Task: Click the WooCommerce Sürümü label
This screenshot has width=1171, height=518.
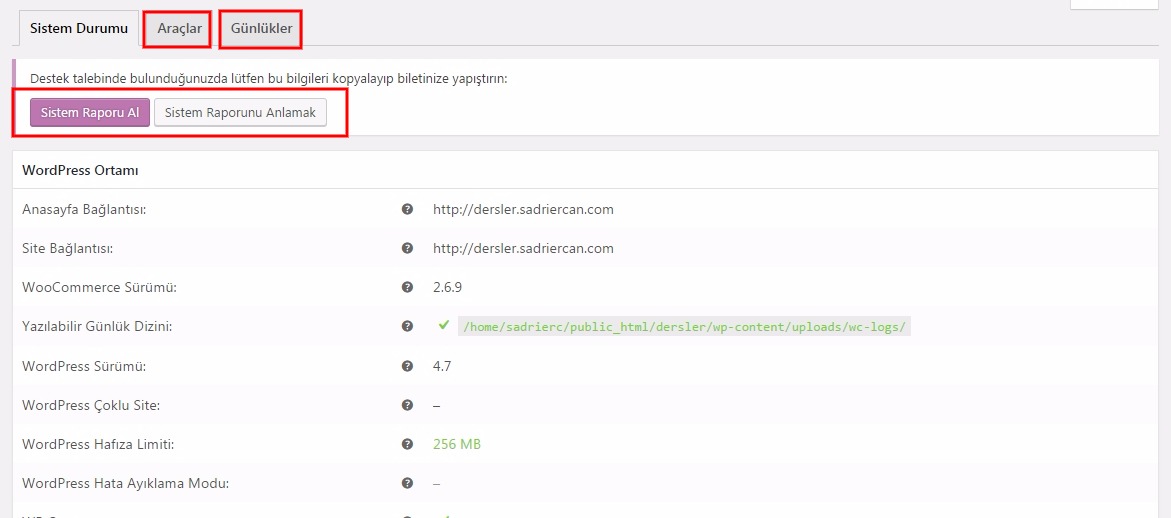Action: point(99,287)
